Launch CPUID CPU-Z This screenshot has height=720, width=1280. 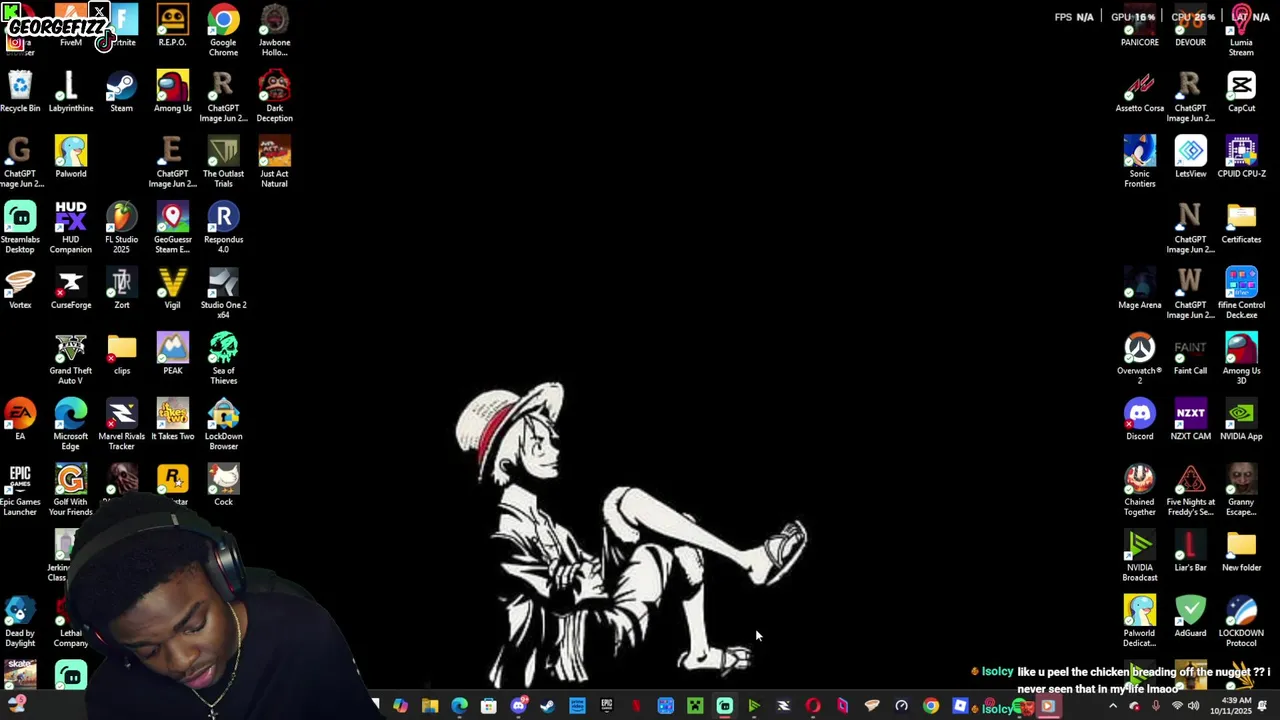[x=1241, y=157]
